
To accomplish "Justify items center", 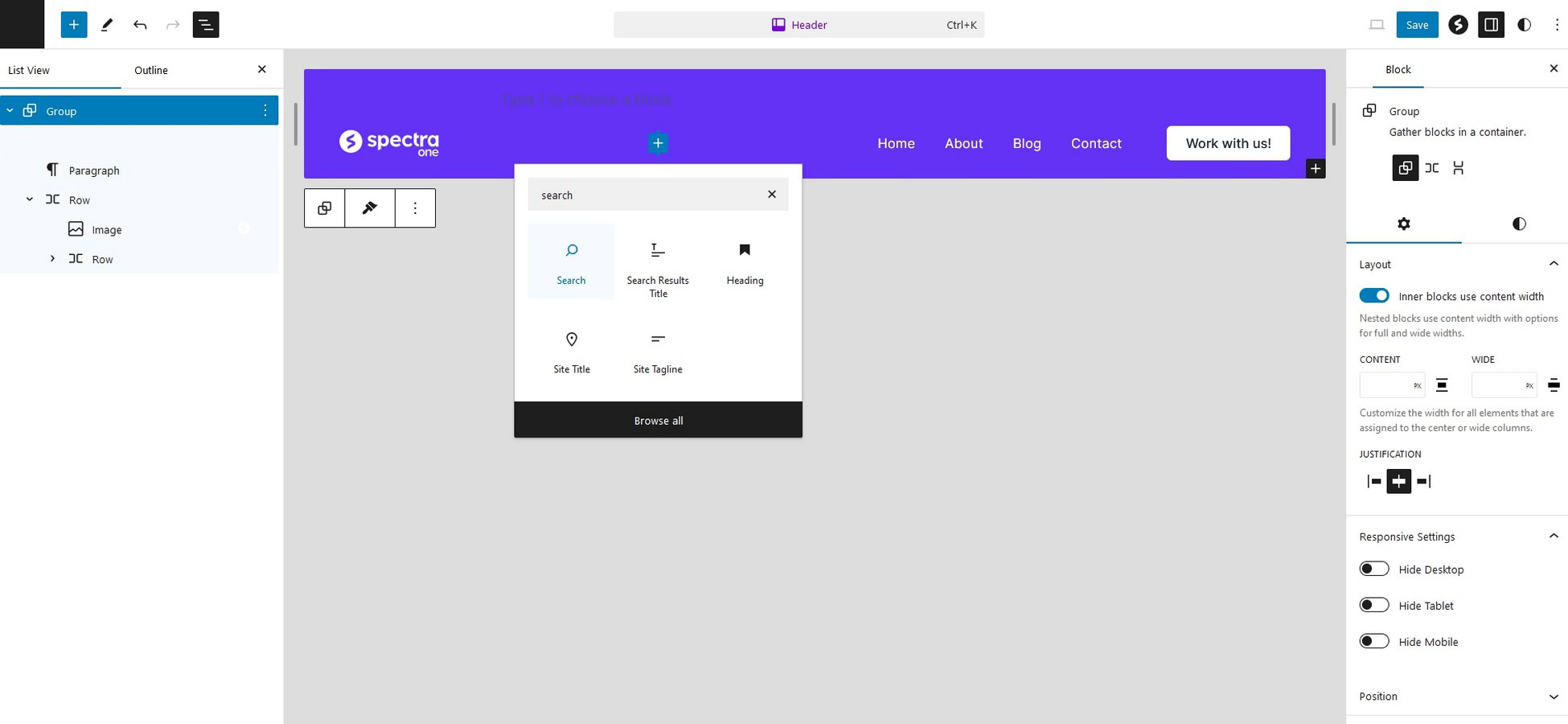I will click(x=1399, y=481).
